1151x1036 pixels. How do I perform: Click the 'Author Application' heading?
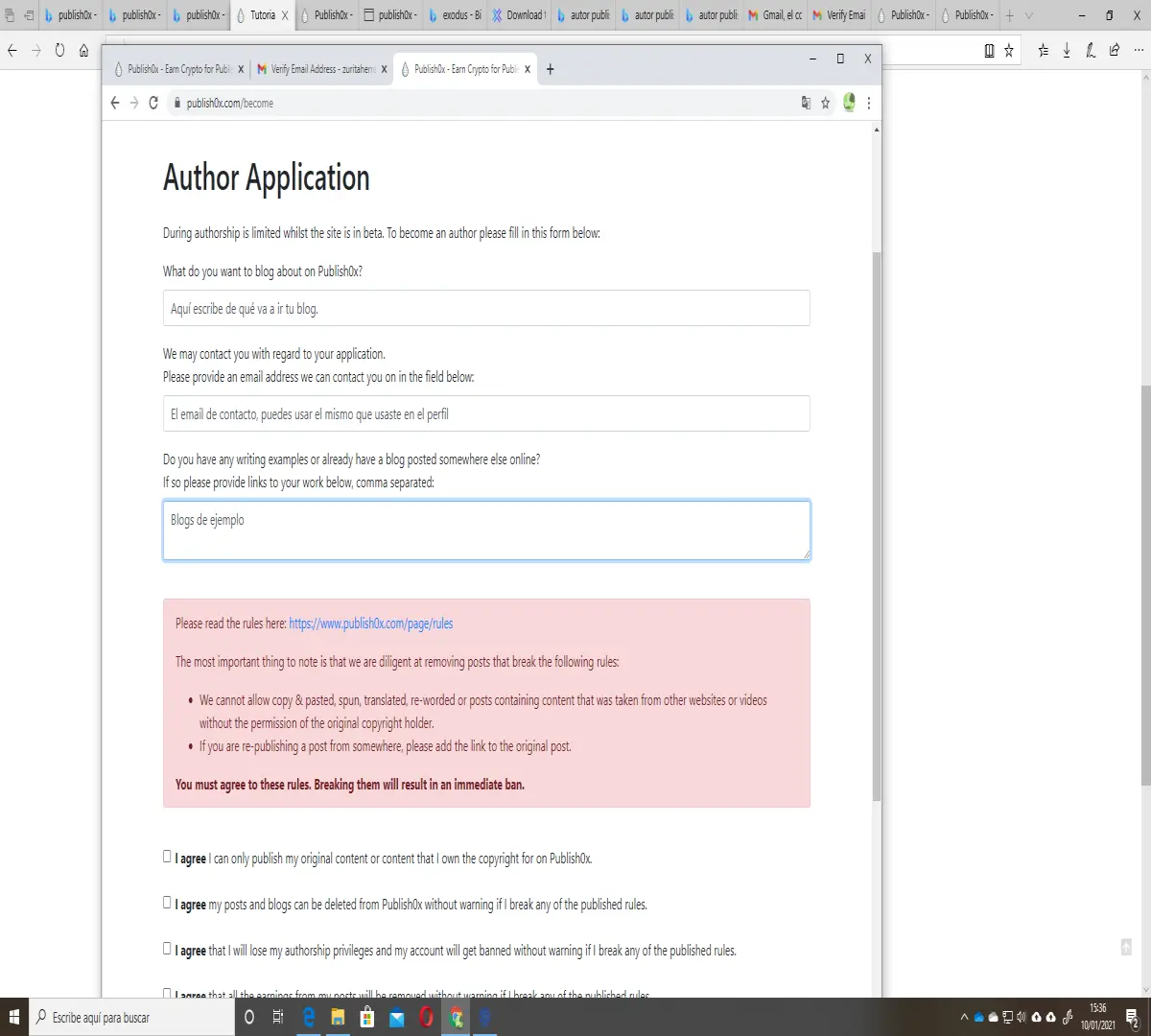267,178
